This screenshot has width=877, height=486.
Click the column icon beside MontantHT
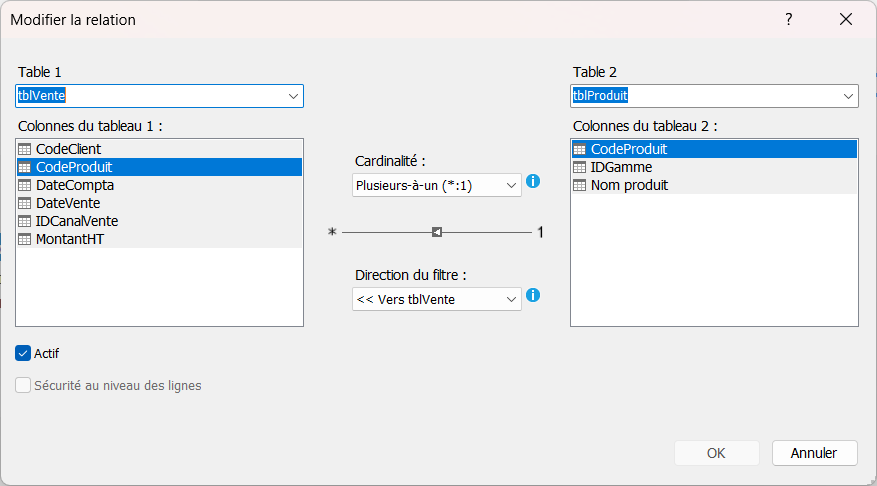(x=25, y=239)
